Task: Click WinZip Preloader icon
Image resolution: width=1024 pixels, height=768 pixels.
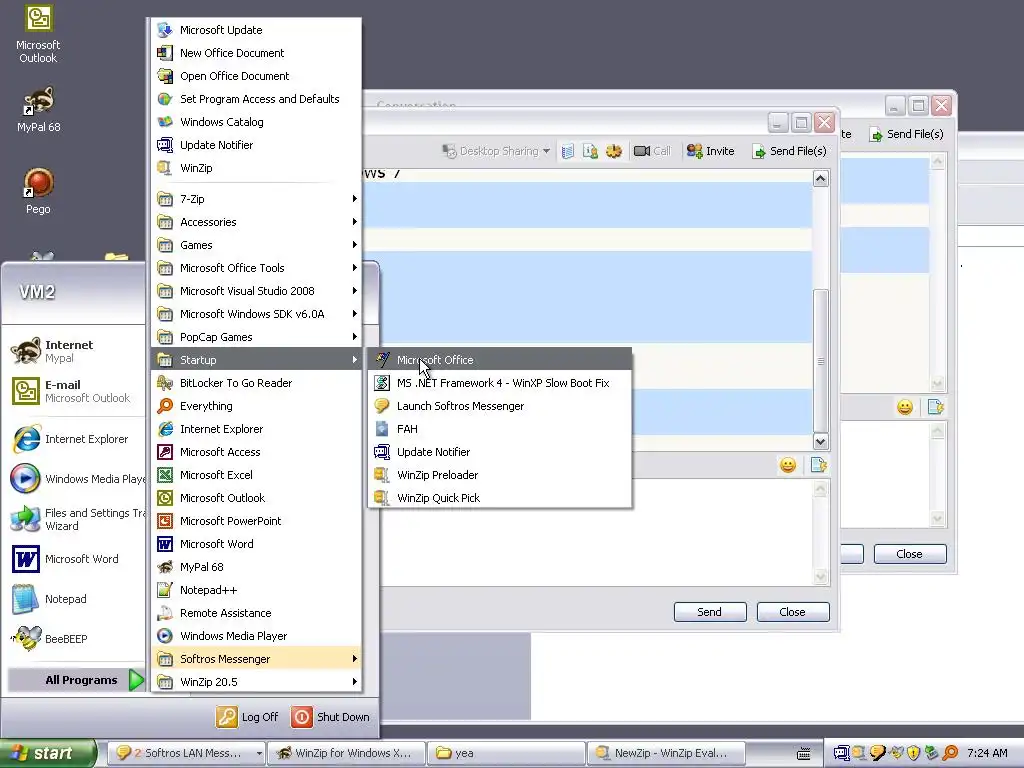Action: coord(382,475)
